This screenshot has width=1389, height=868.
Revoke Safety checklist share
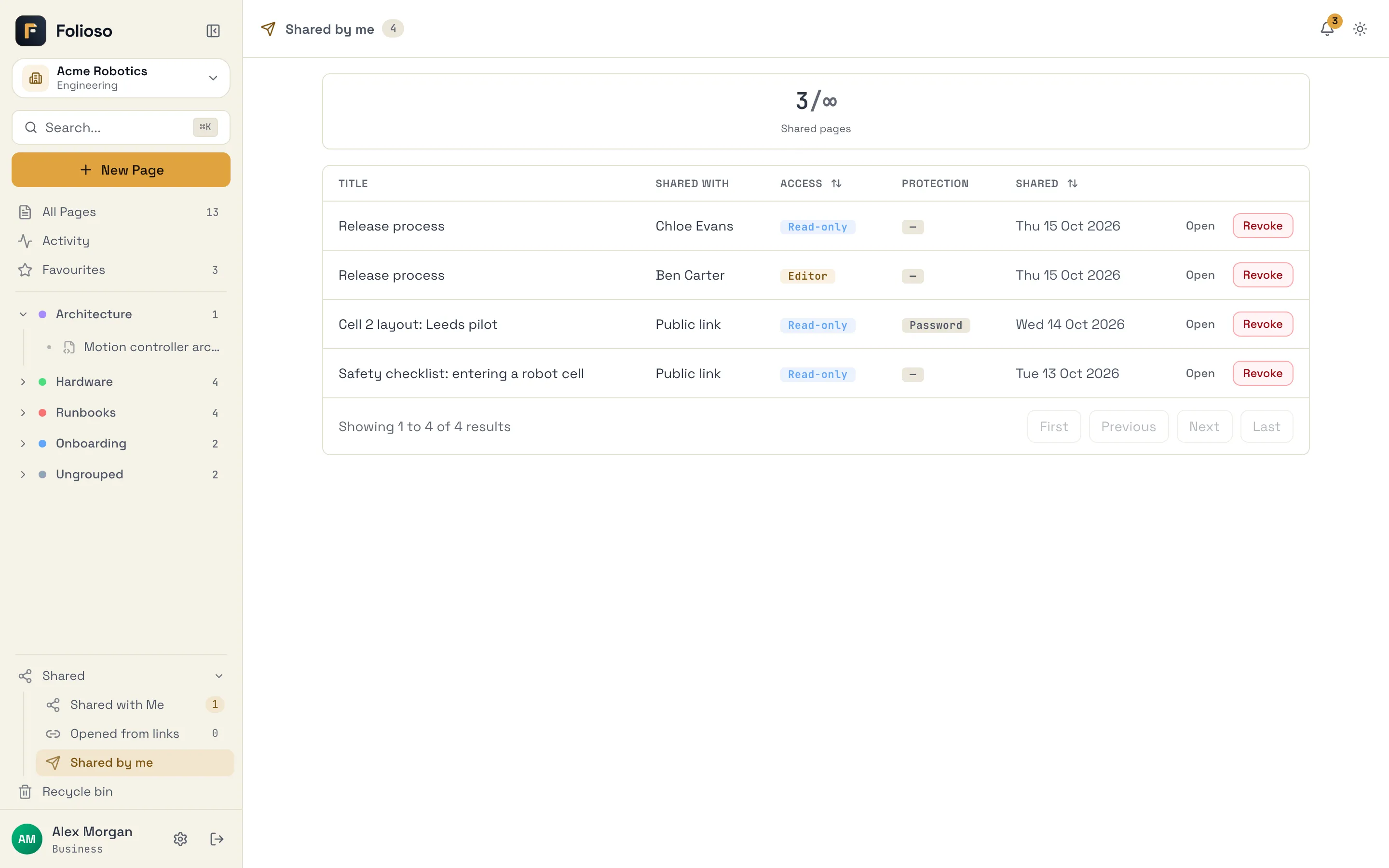pos(1262,373)
